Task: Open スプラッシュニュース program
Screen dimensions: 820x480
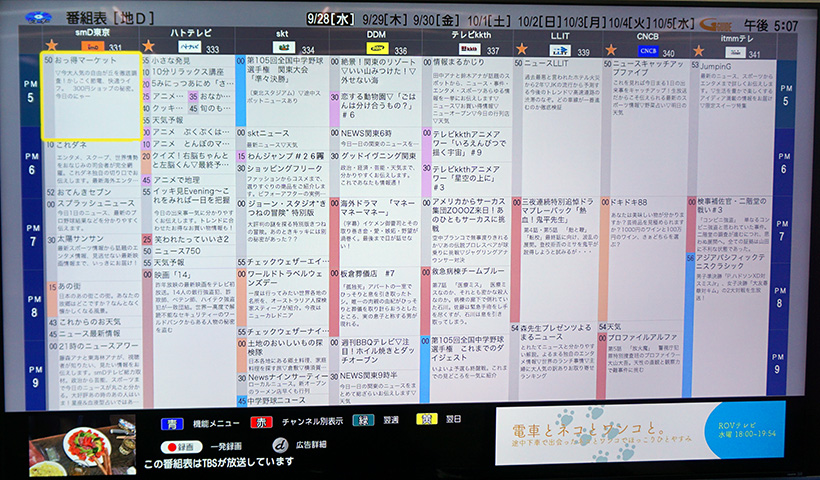Action: point(94,216)
